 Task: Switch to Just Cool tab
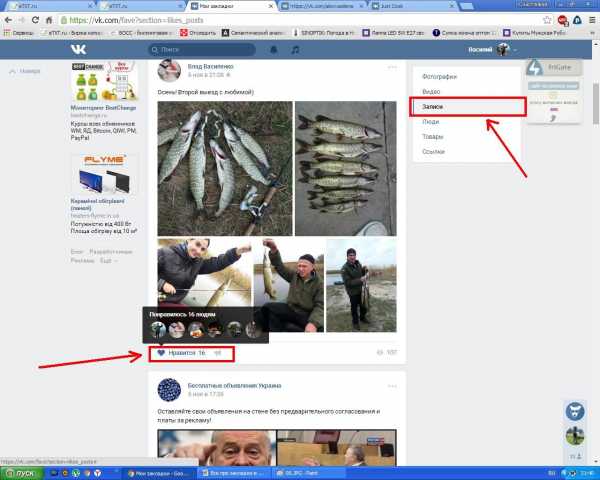pyautogui.click(x=413, y=6)
